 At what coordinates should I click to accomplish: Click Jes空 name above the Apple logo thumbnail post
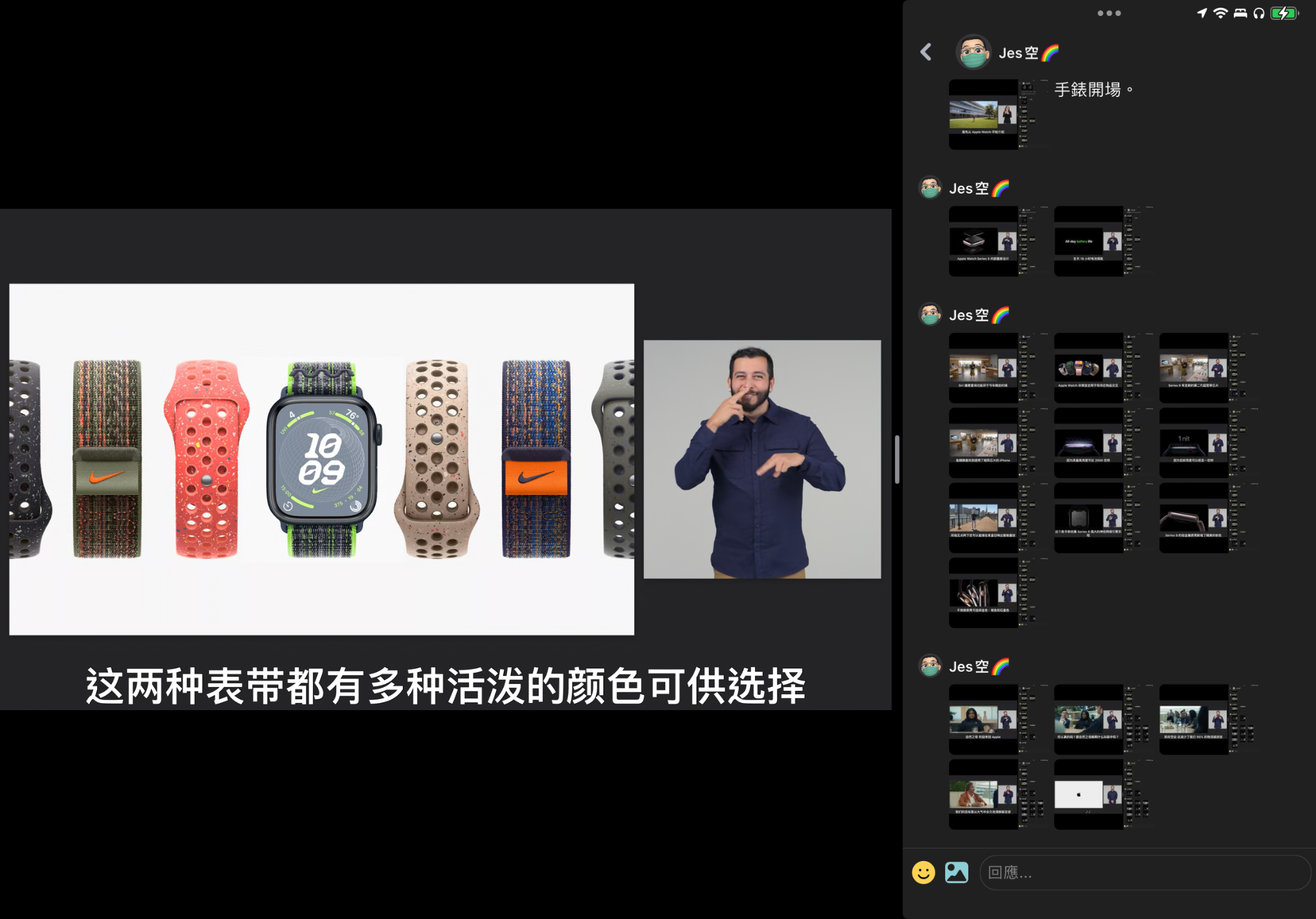pos(979,666)
